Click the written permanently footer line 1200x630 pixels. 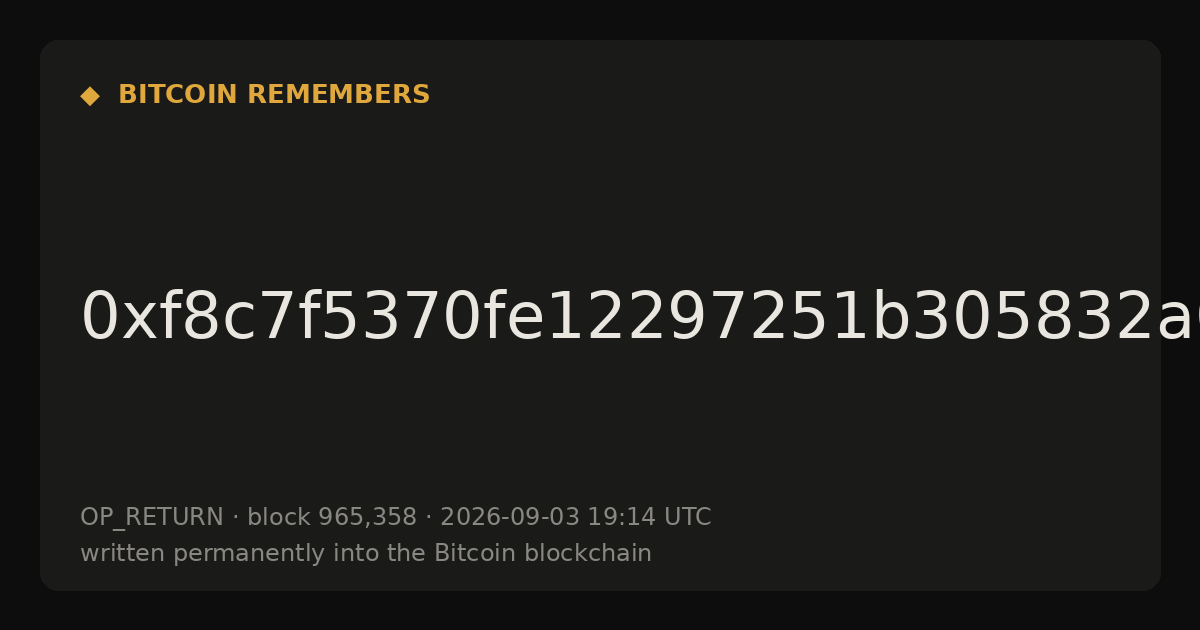(x=366, y=553)
